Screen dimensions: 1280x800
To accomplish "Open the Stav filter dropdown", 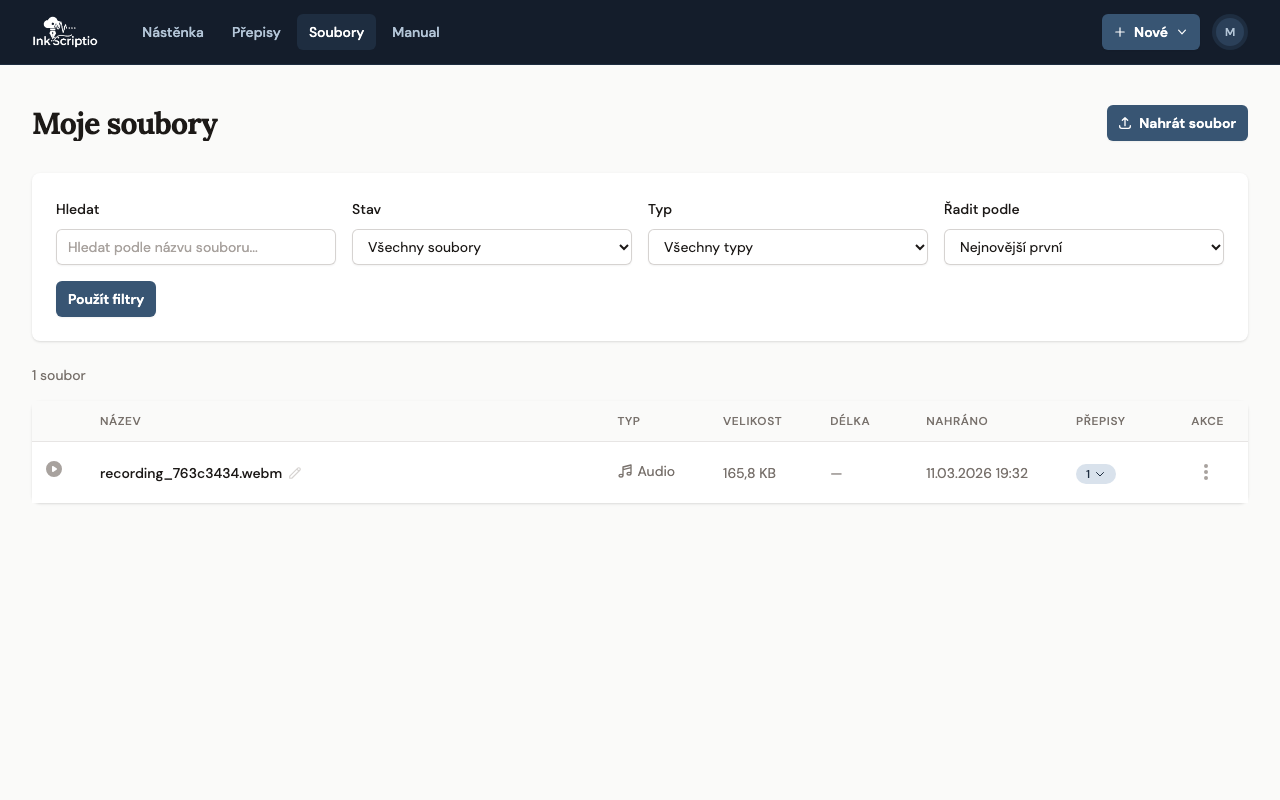I will tap(491, 247).
